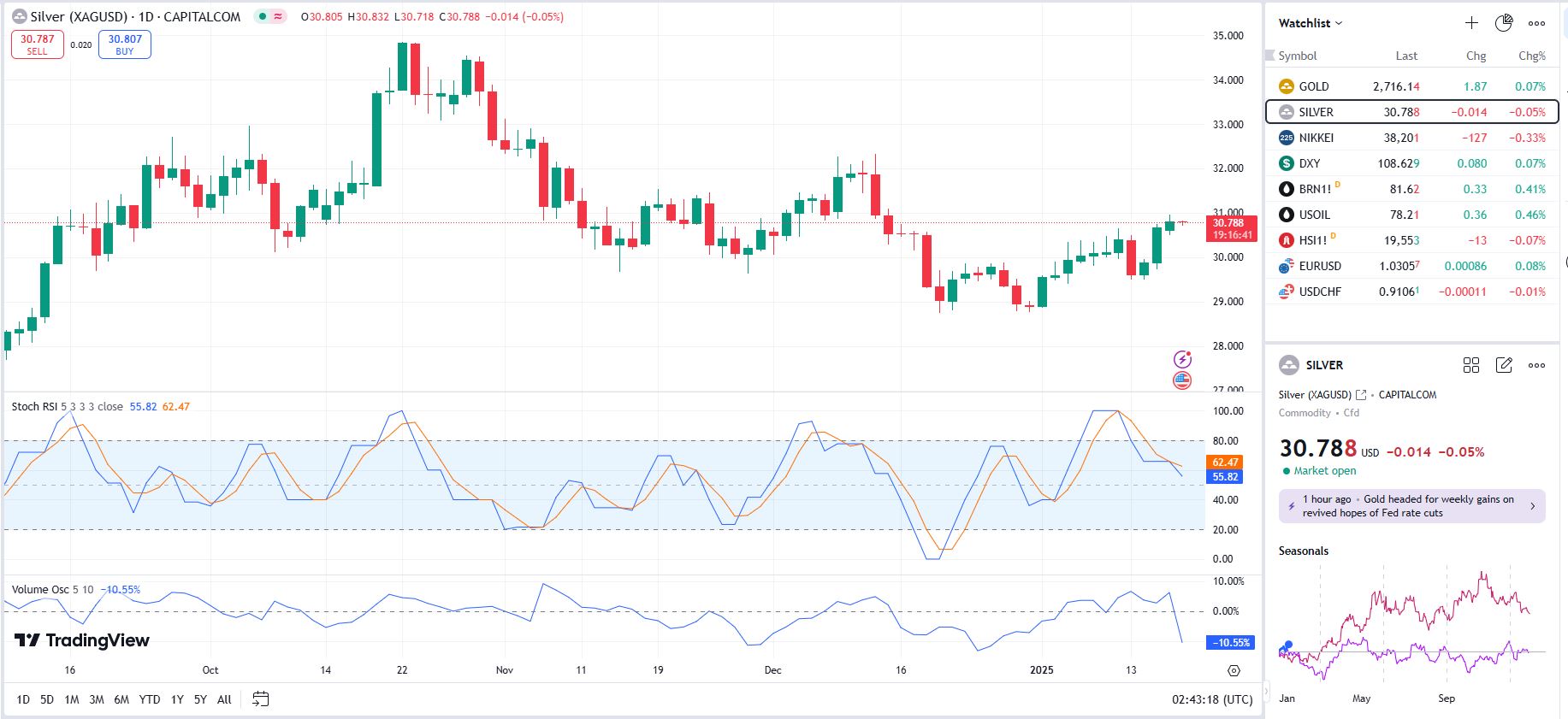Click the blue BUY 30.807 button
The height and width of the screenshot is (719, 1568).
[125, 44]
